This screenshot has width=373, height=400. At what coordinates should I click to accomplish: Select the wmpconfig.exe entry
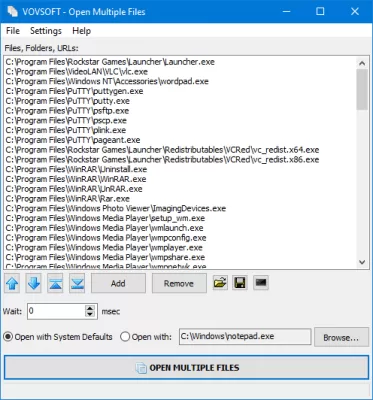click(106, 238)
